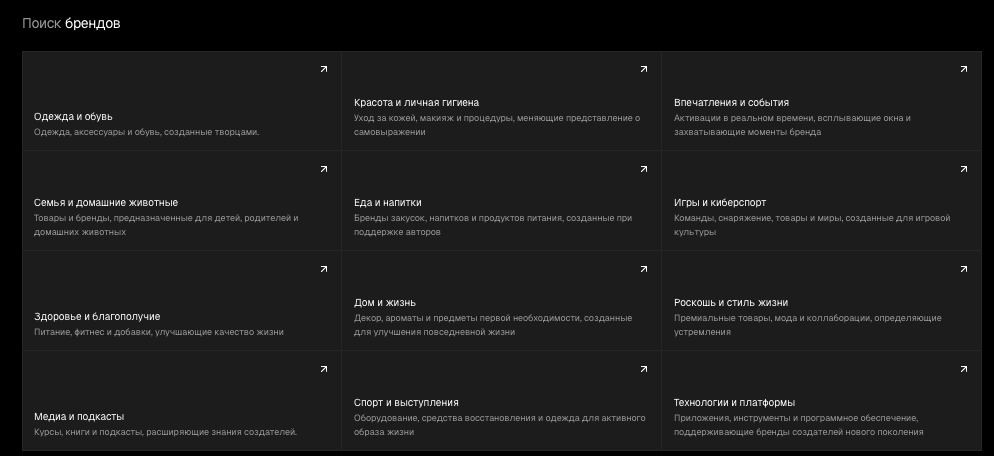Click arrow icon on Семья и домашние животные
Image resolution: width=994 pixels, height=456 pixels.
[x=323, y=169]
